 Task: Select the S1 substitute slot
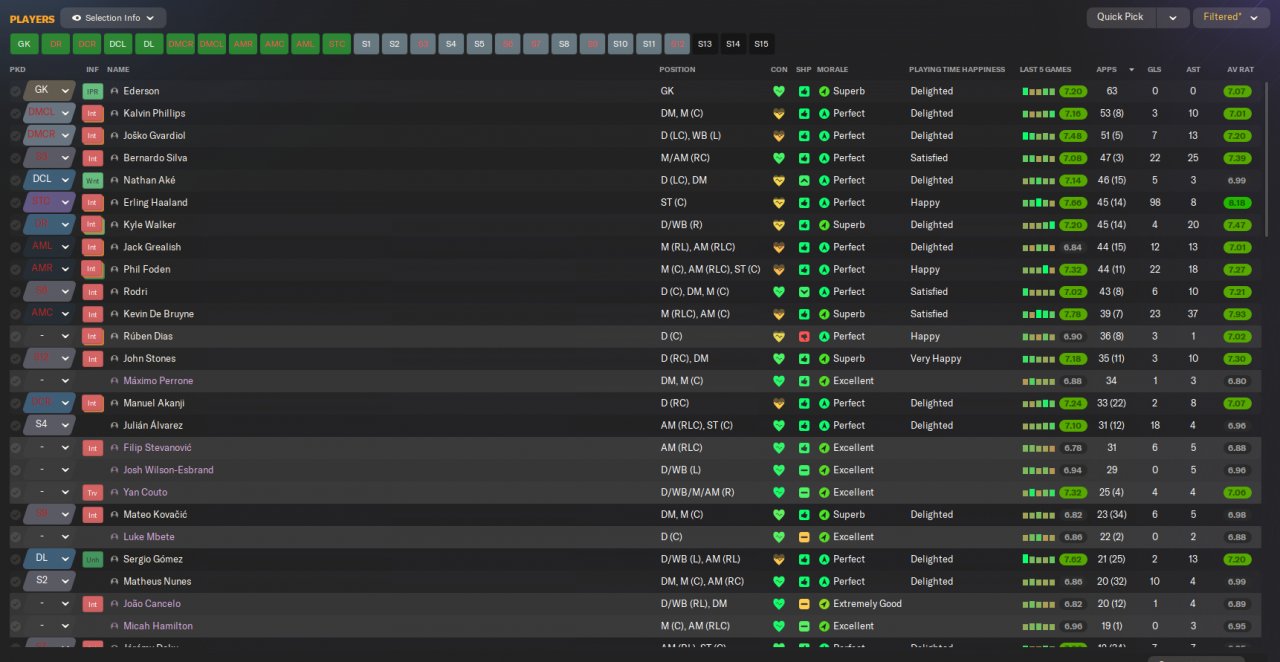tap(366, 44)
